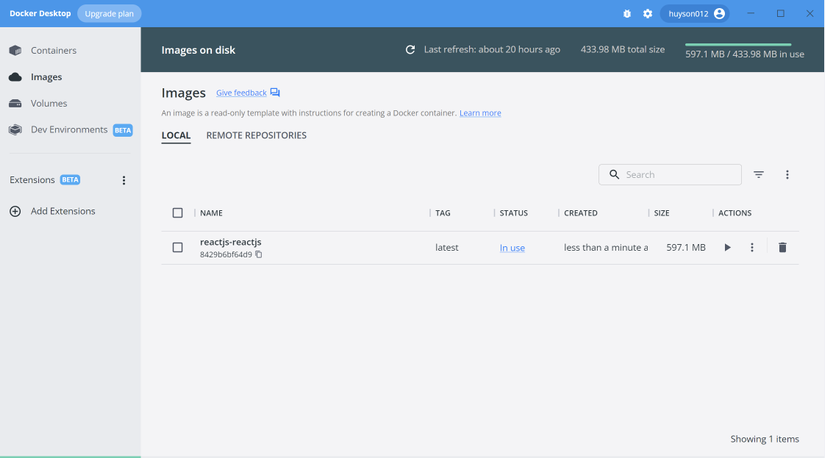Tick the reactjs-reactjs row checkbox
Screen dimensions: 825x458
(x=178, y=247)
